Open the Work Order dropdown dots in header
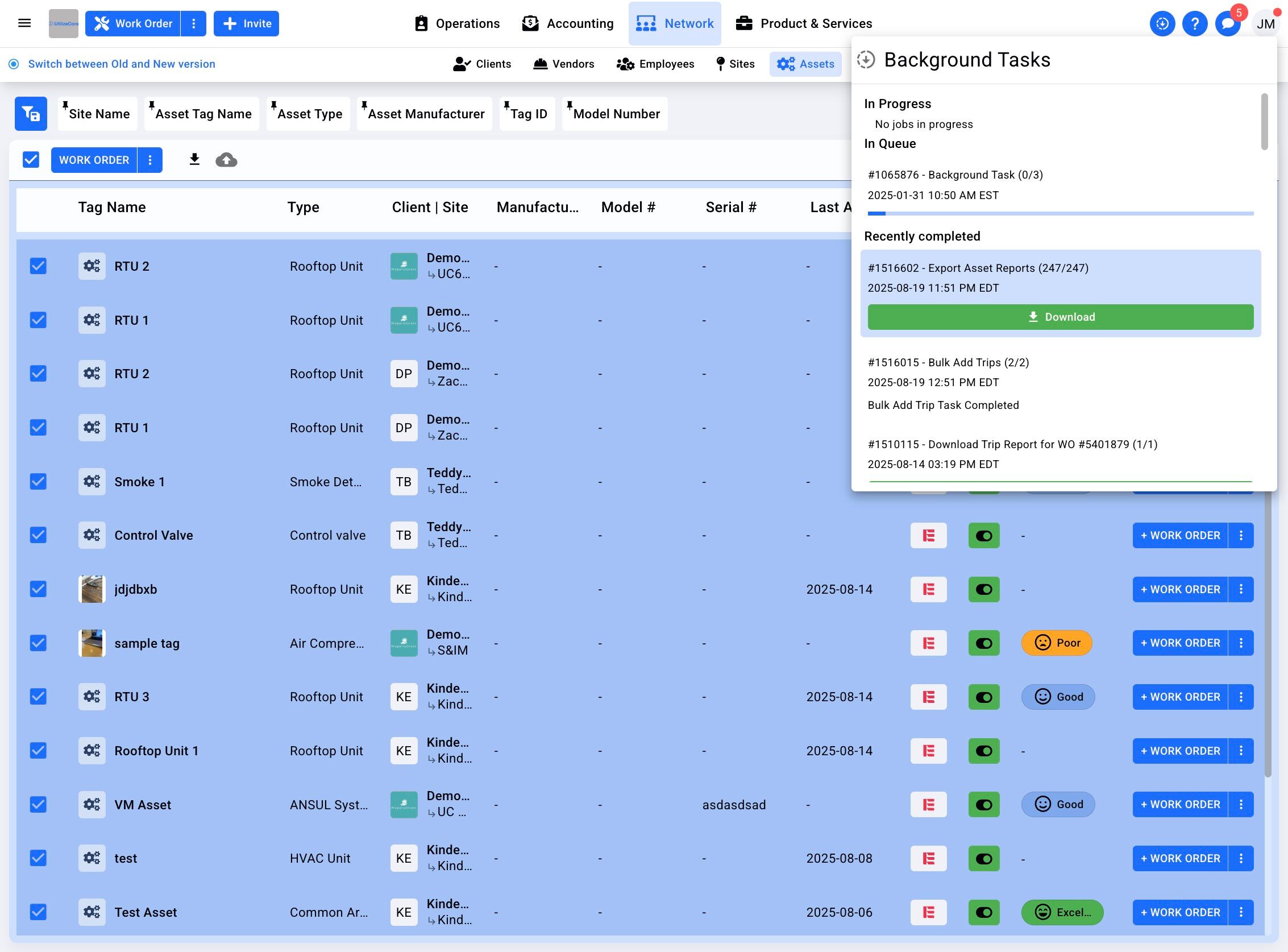The image size is (1288, 952). tap(194, 24)
